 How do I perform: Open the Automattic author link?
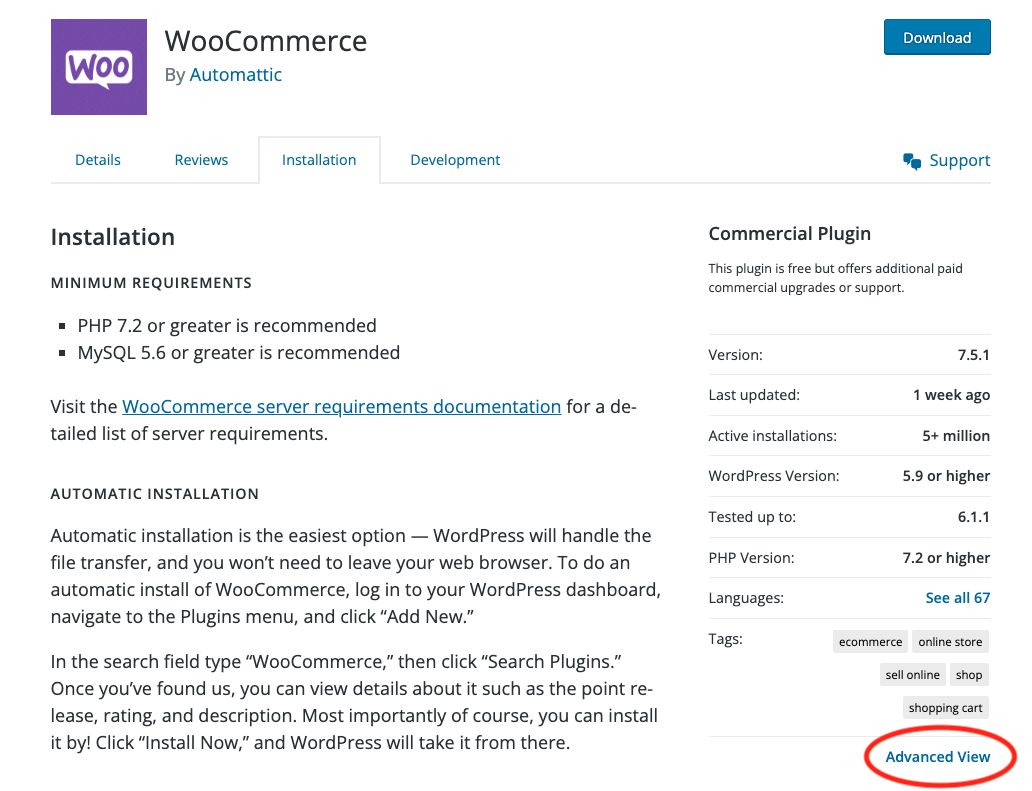click(x=236, y=75)
